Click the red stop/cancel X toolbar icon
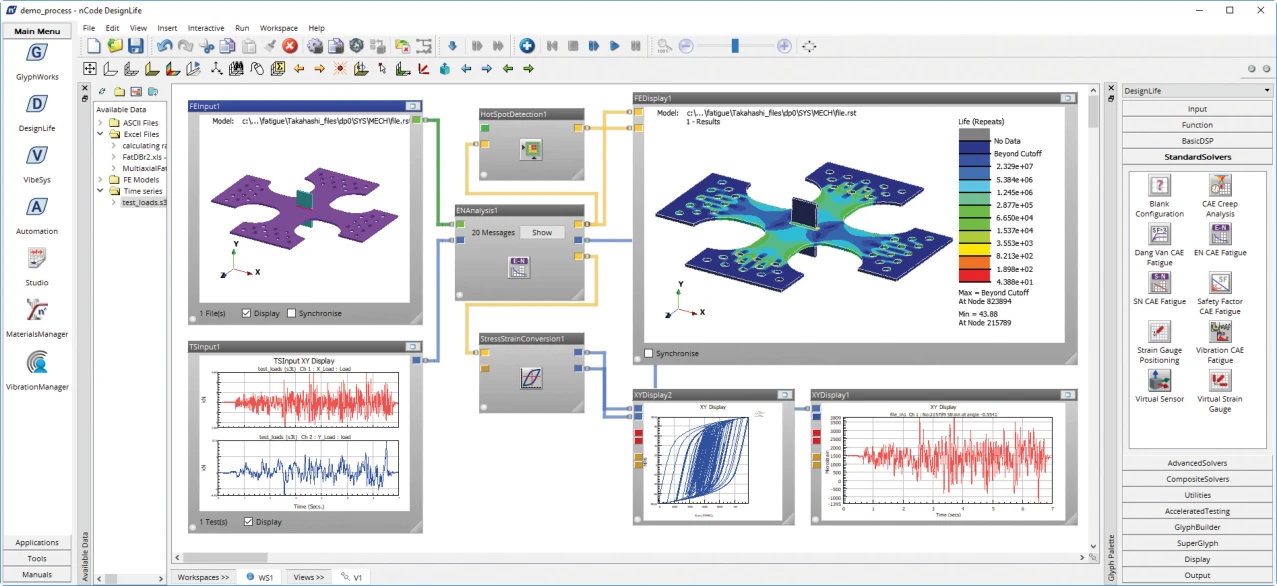The image size is (1277, 586). (290, 46)
